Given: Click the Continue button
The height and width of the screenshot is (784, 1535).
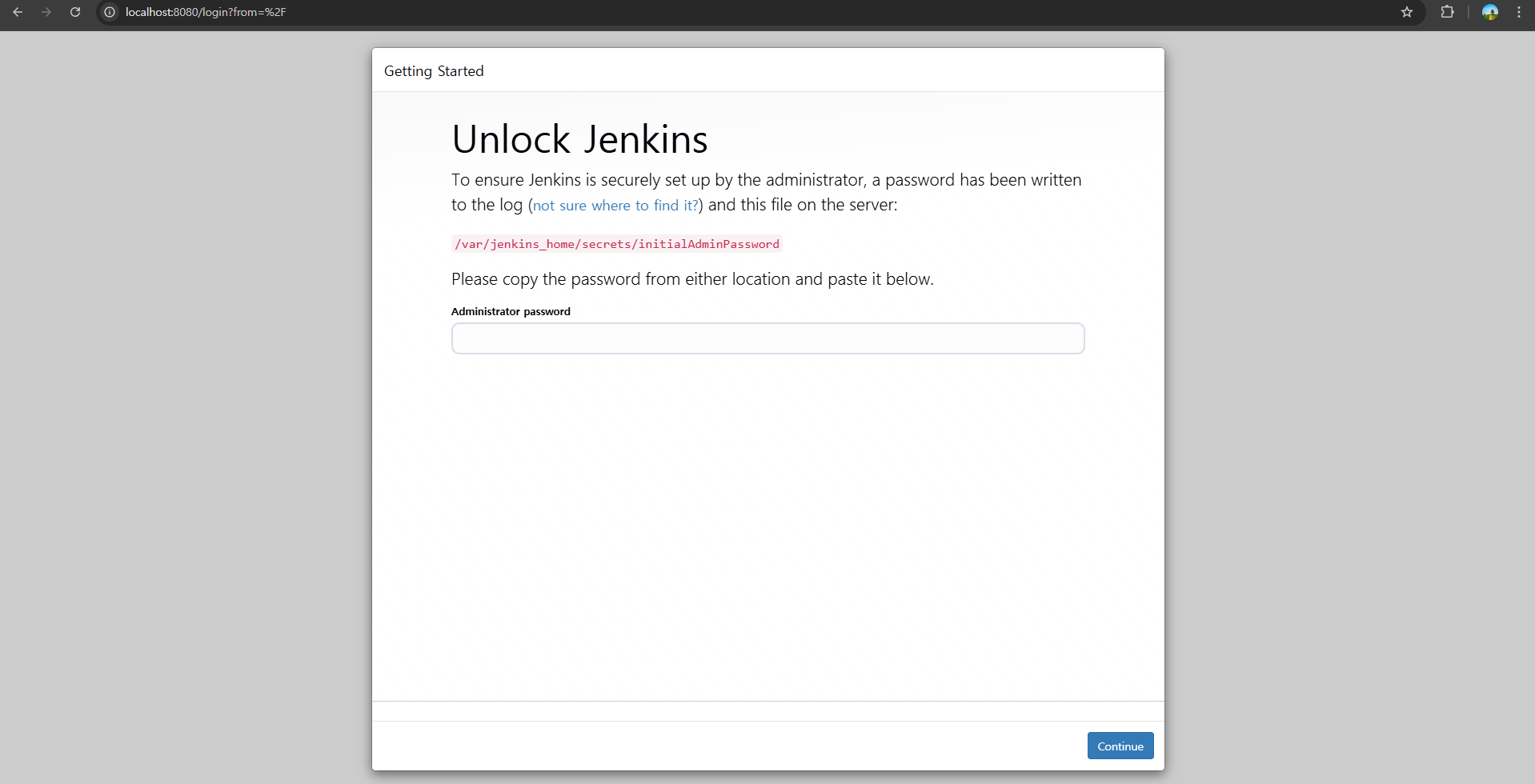Looking at the screenshot, I should (x=1120, y=746).
